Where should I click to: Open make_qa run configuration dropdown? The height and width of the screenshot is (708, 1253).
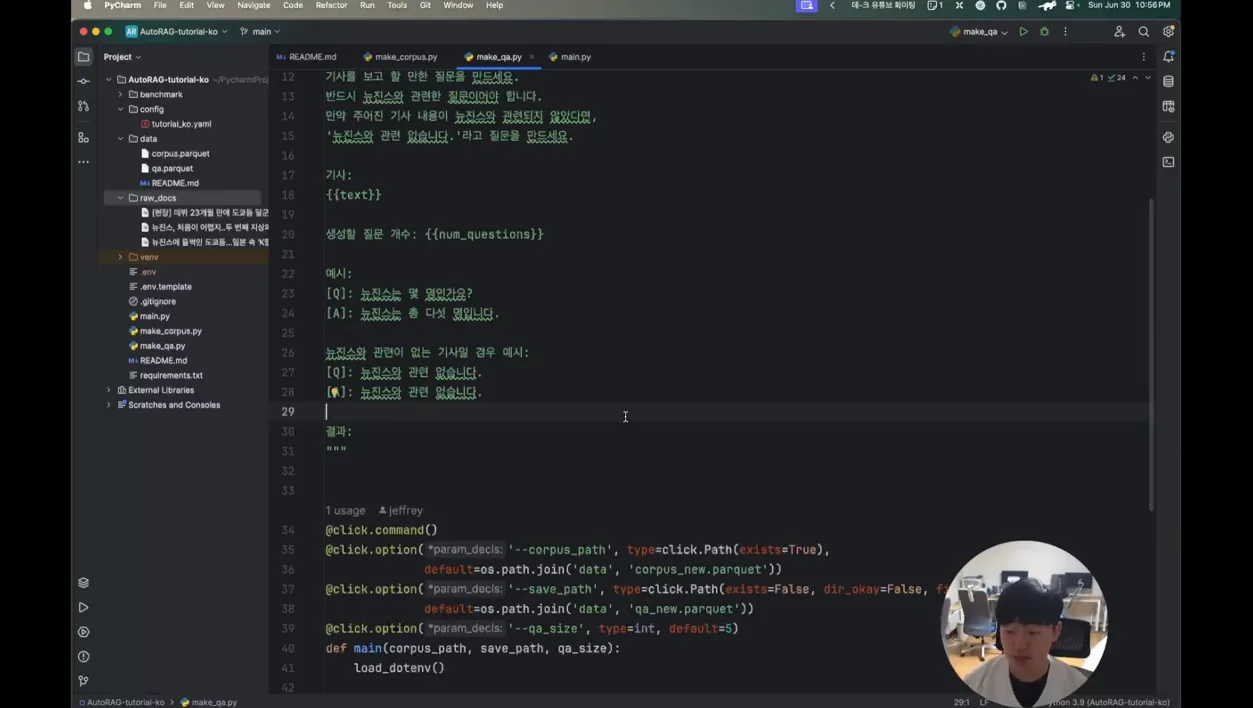978,32
